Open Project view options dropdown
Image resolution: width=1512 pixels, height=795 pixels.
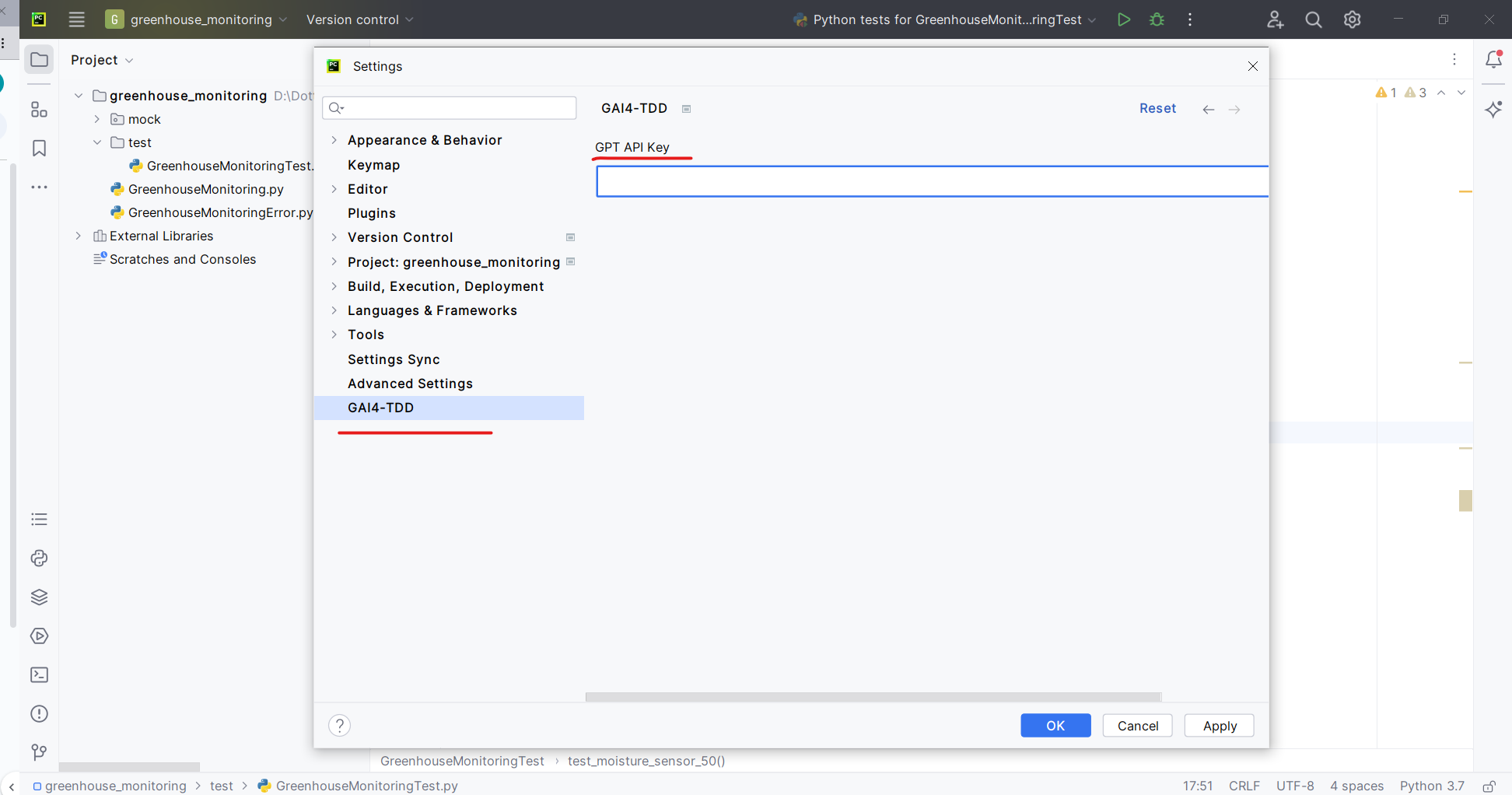(102, 60)
